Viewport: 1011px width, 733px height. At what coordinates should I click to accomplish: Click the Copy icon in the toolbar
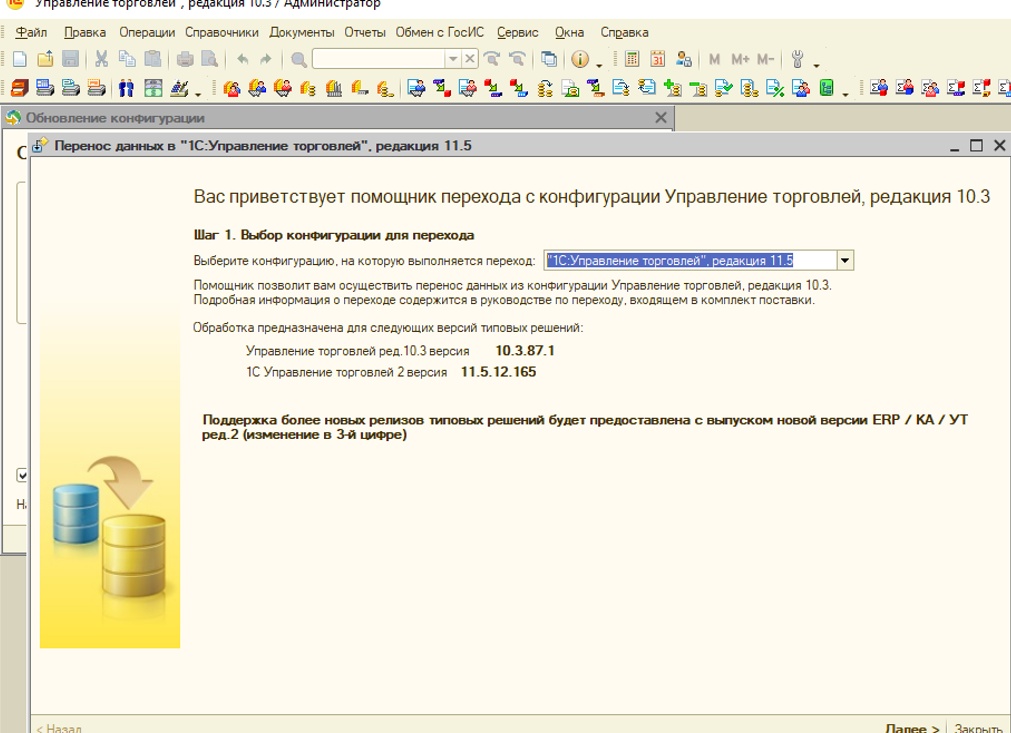127,59
